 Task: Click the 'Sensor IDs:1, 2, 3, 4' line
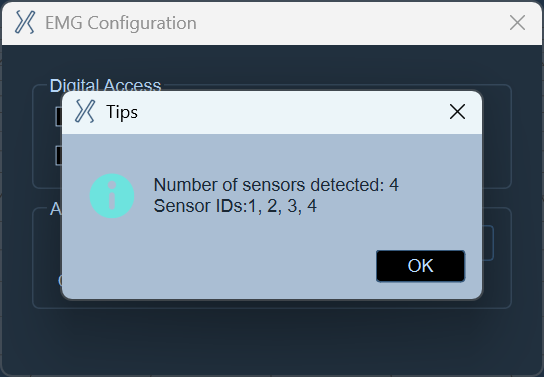pyautogui.click(x=235, y=206)
